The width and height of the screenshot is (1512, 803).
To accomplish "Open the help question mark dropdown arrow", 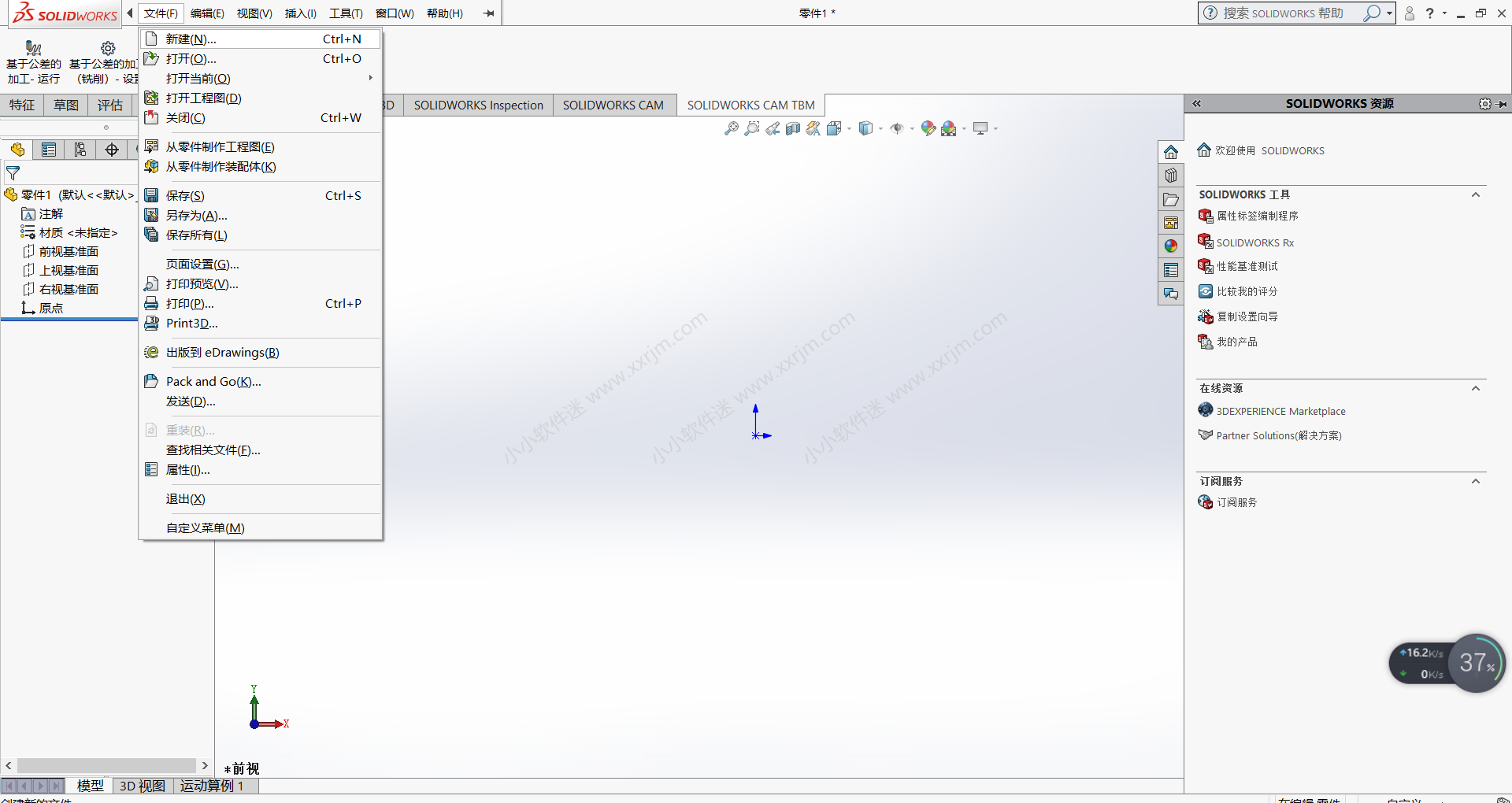I will coord(1444,13).
